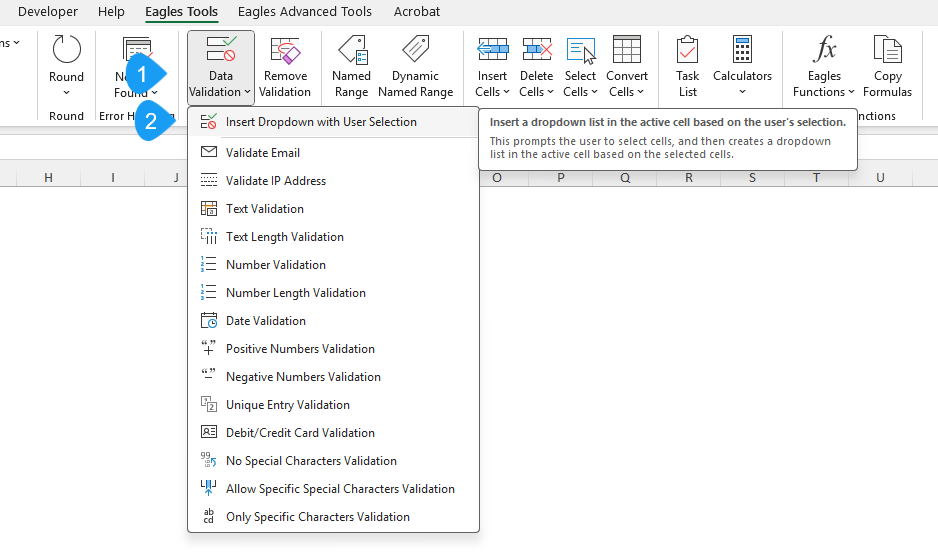The width and height of the screenshot is (938, 557).
Task: Choose Debit/Credit Card Validation
Action: 333,433
